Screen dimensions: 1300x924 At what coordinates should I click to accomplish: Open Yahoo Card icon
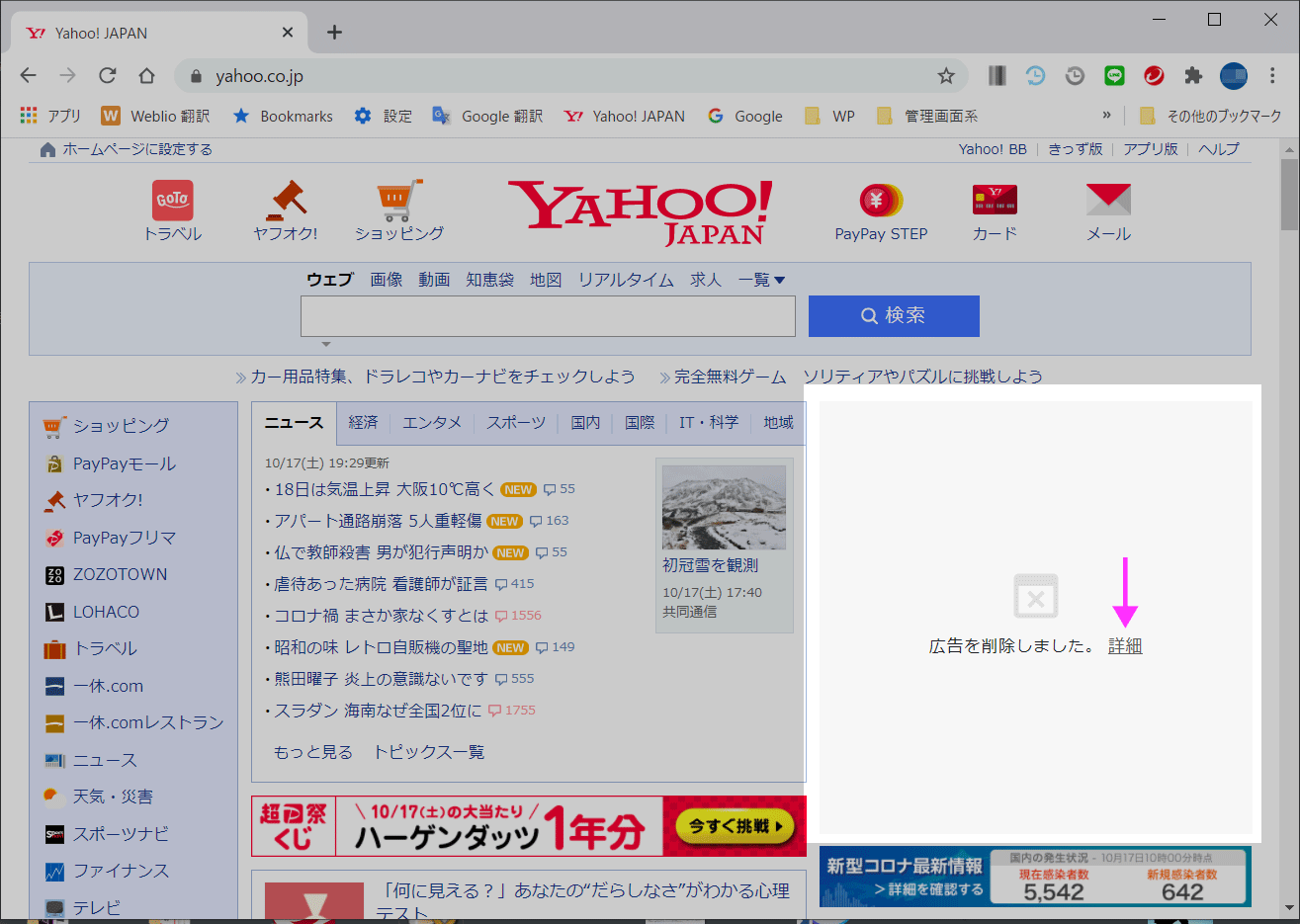click(995, 200)
